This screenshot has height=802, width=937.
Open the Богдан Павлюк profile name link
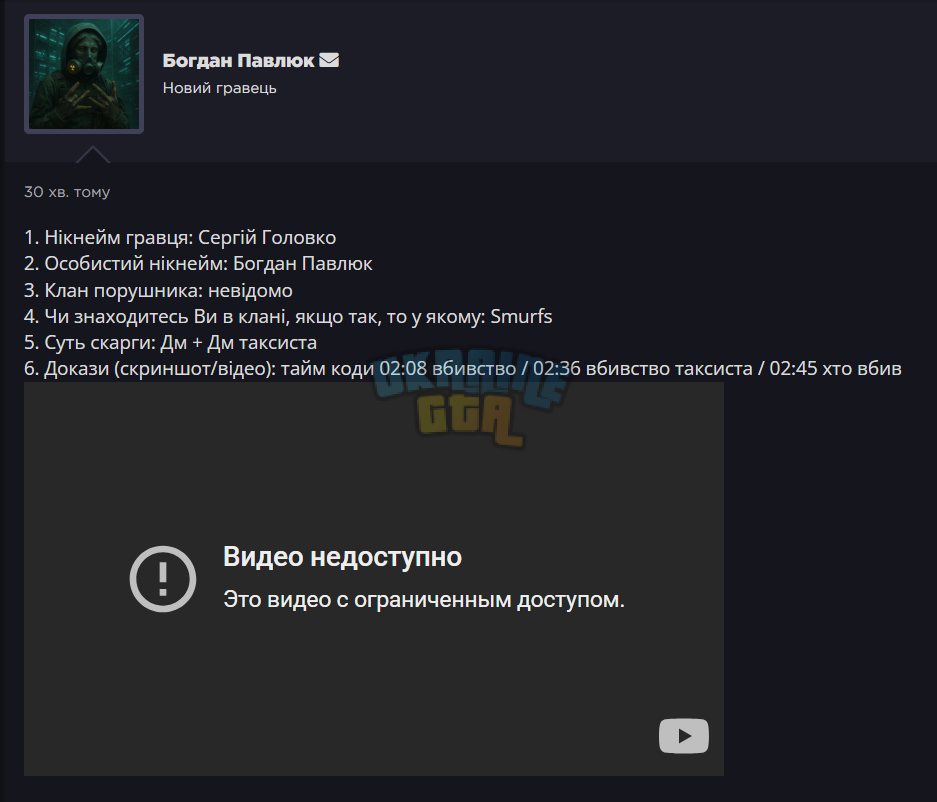[238, 60]
